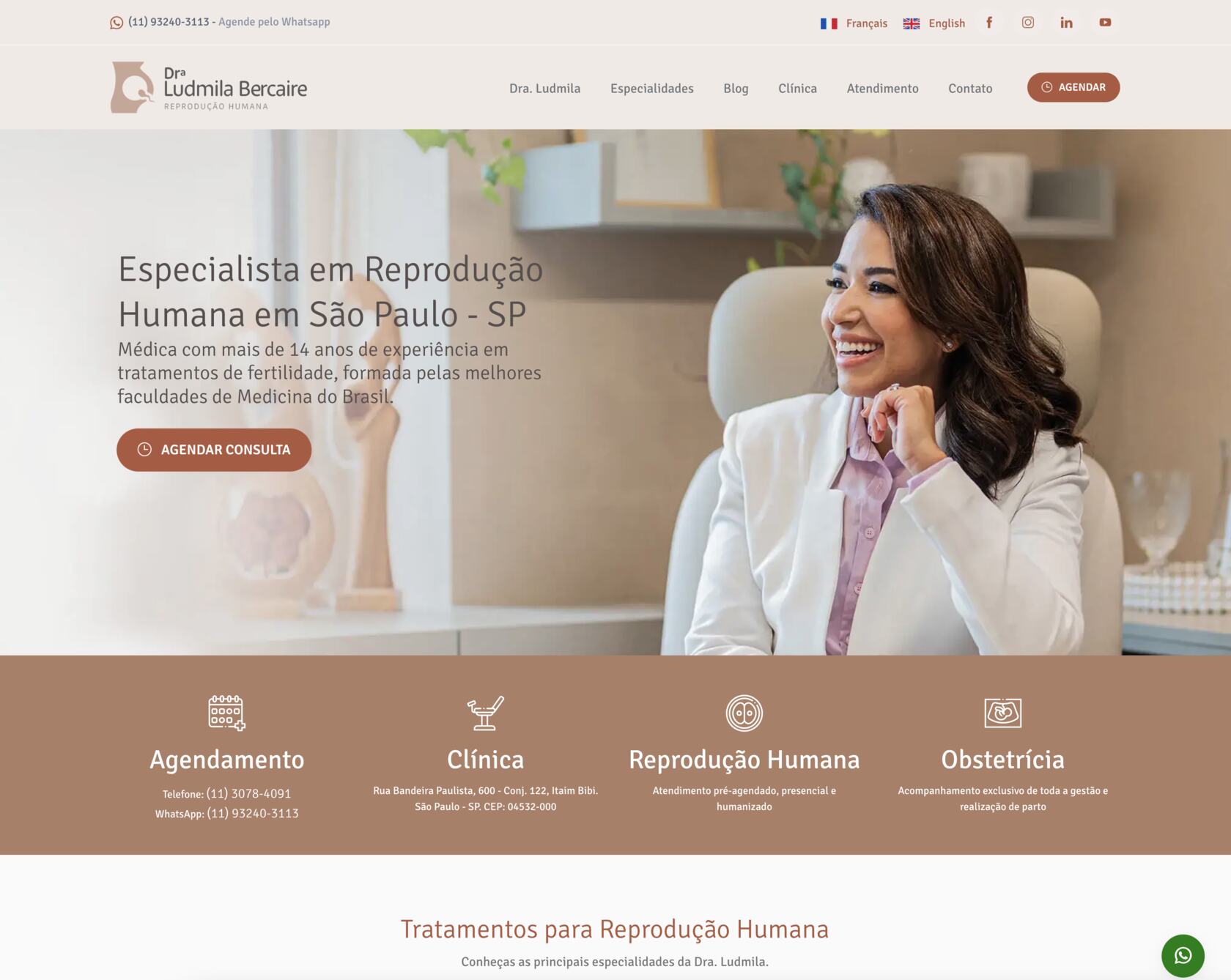Open the YouTube channel icon
Image resolution: width=1231 pixels, height=980 pixels.
pyautogui.click(x=1105, y=23)
